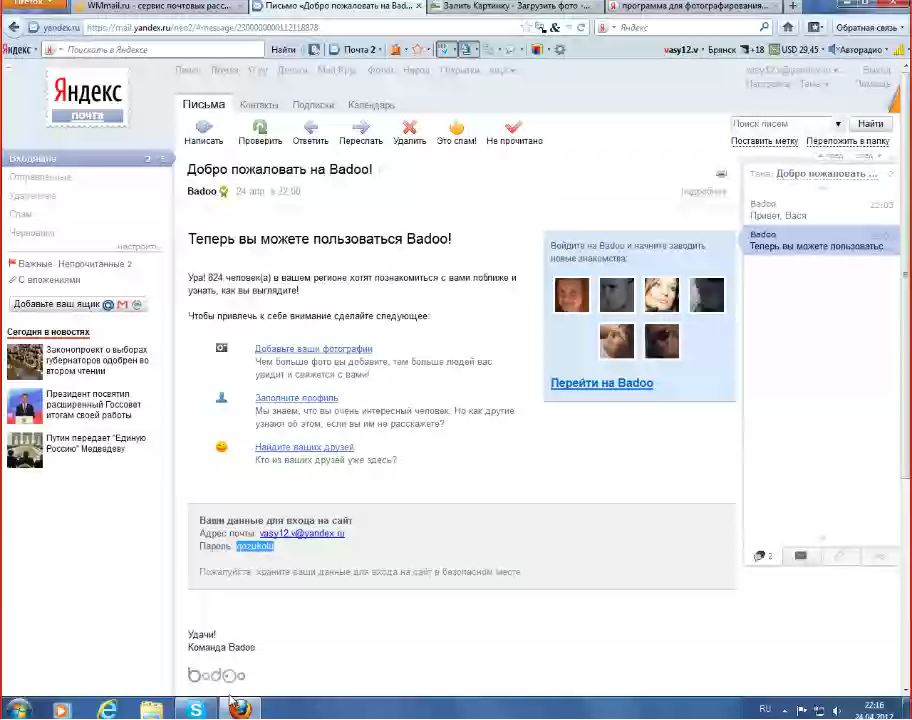Reload the page with refresh icon
Viewport: 912px width, 720px height.
click(580, 27)
